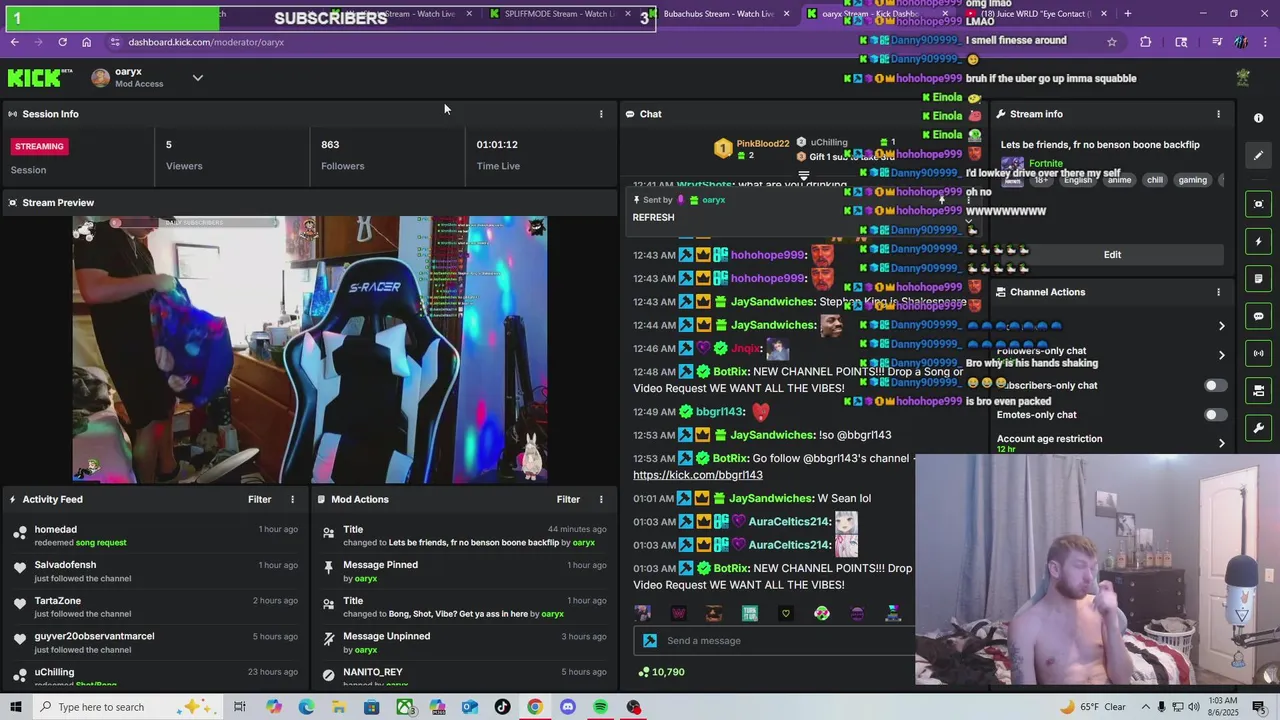Image resolution: width=1280 pixels, height=720 pixels.
Task: Click the moderator hammer icon in chat input
Action: [650, 641]
